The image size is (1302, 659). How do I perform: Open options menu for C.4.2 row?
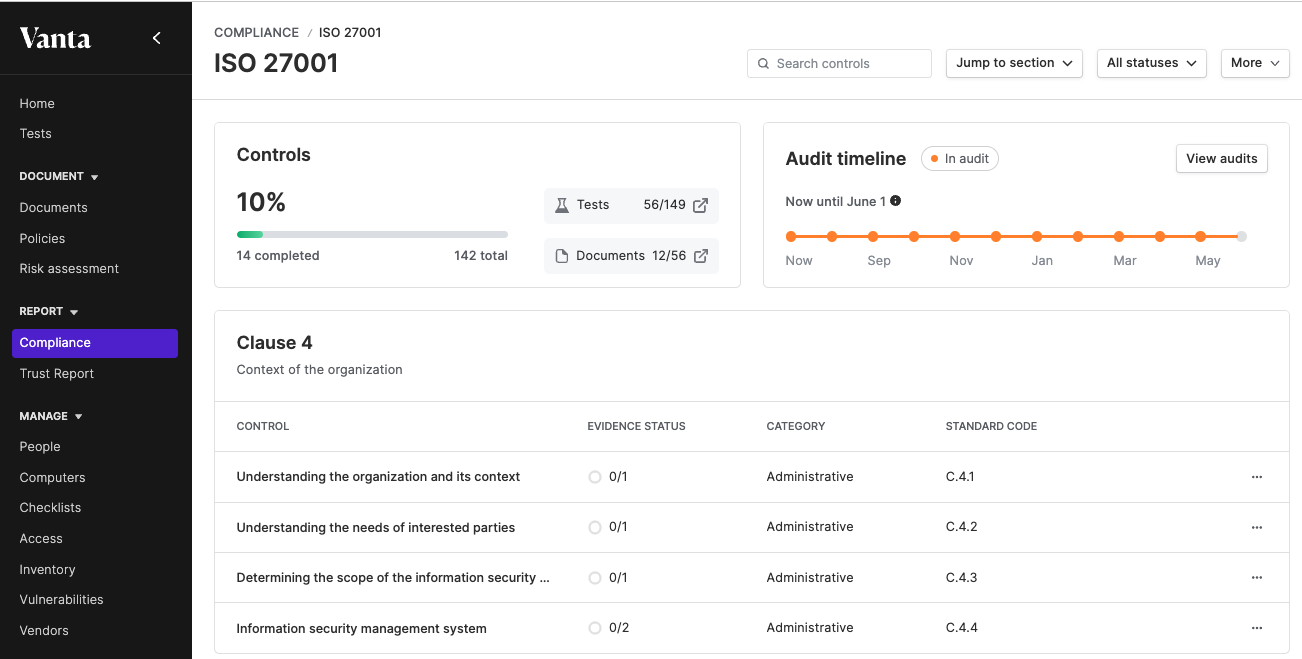pyautogui.click(x=1257, y=527)
